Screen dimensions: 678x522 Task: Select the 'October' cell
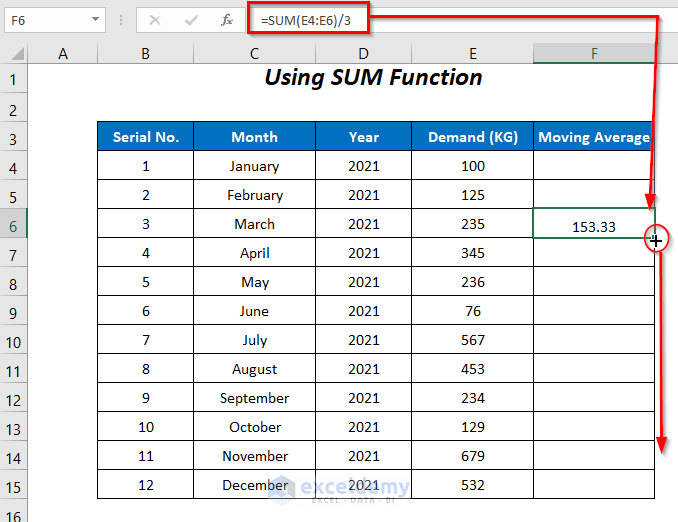[x=254, y=426]
